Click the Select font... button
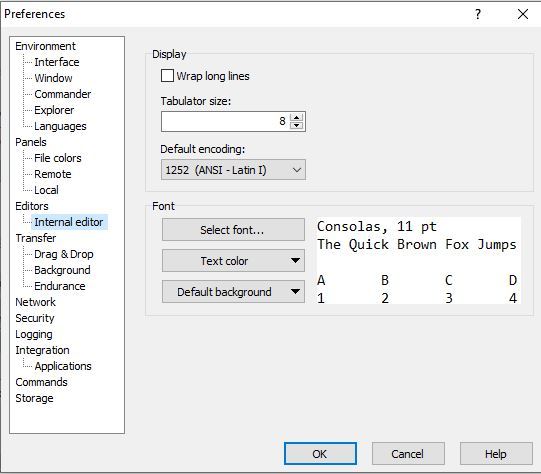 (x=233, y=229)
